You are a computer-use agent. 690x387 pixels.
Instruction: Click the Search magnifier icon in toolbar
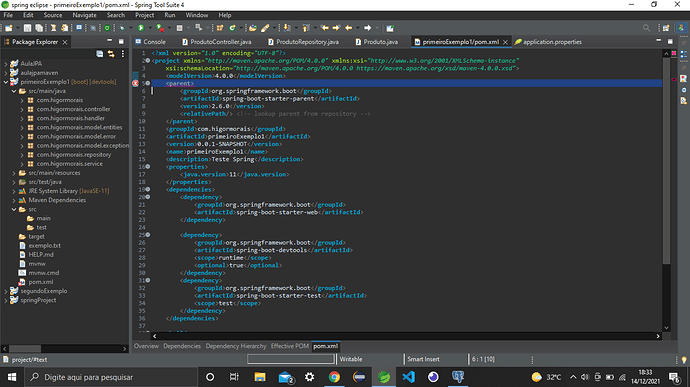click(x=646, y=28)
